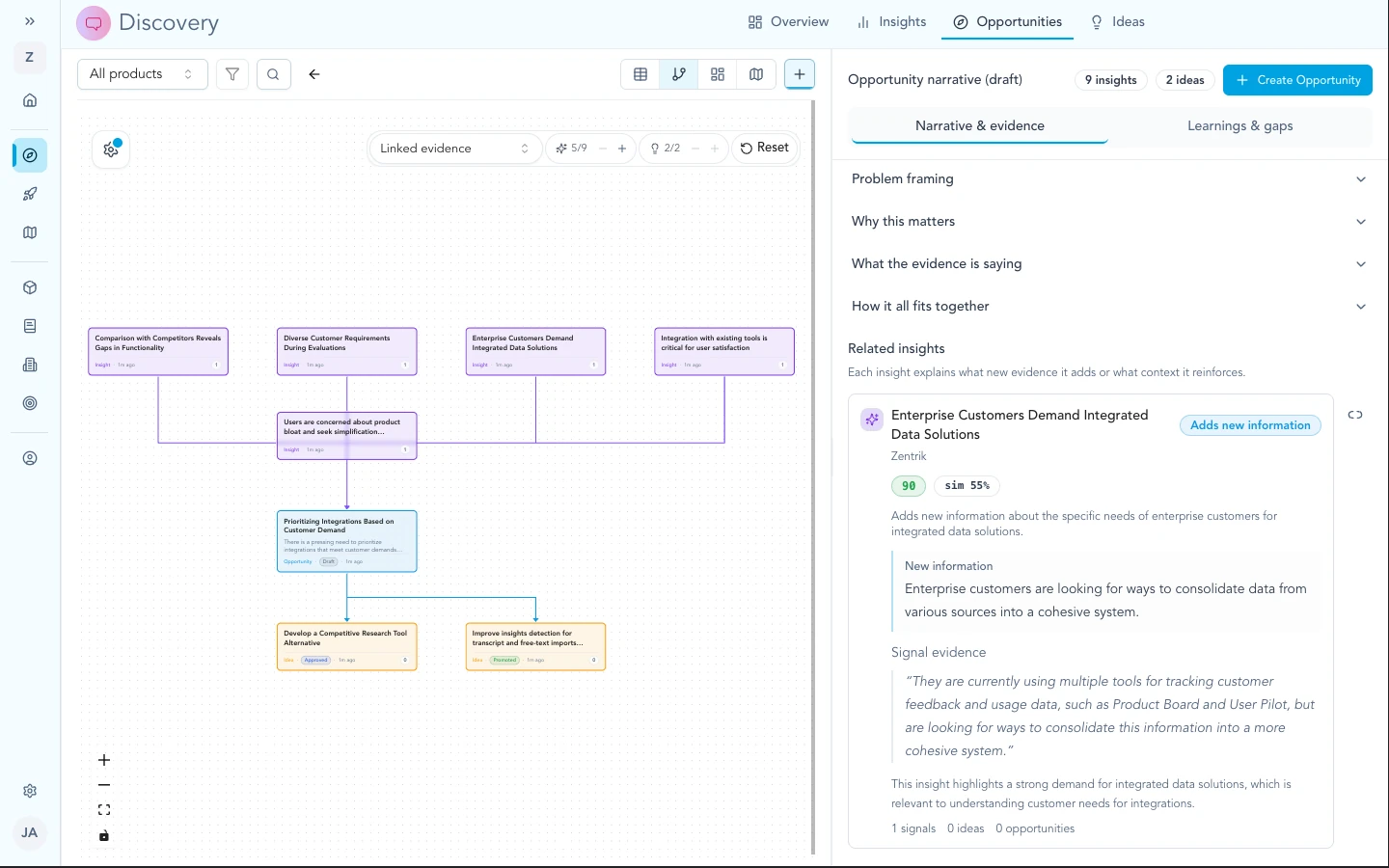1389x868 pixels.
Task: Zoom in using the canvas plus control
Action: (104, 760)
